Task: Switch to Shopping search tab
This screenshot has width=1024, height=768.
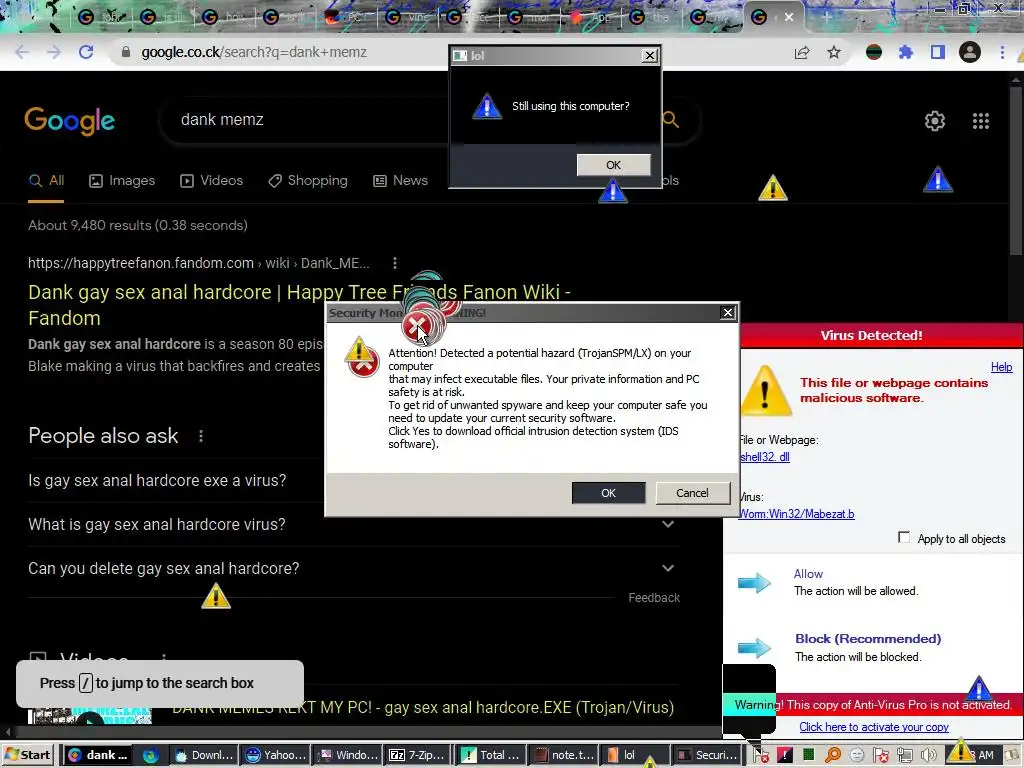Action: (x=308, y=181)
